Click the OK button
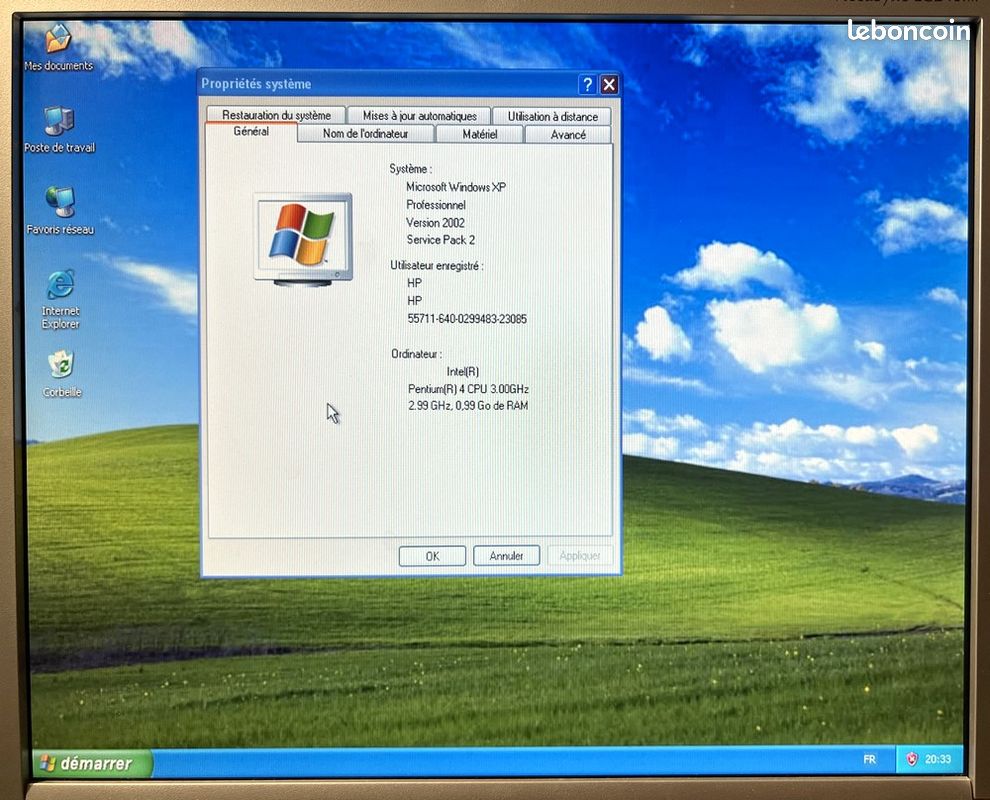This screenshot has height=800, width=990. tap(432, 556)
